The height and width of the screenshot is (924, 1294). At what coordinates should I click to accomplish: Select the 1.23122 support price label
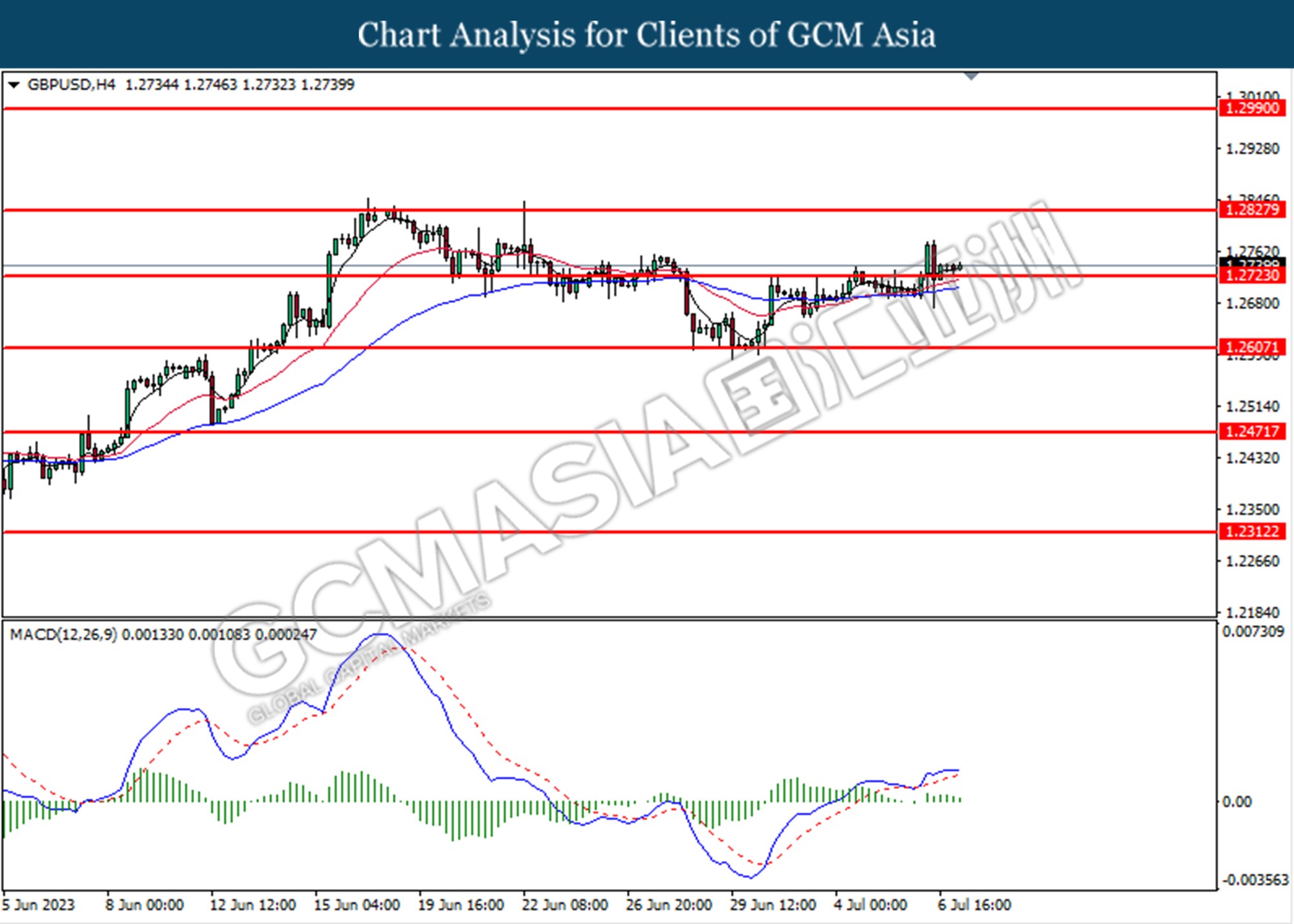[x=1251, y=532]
